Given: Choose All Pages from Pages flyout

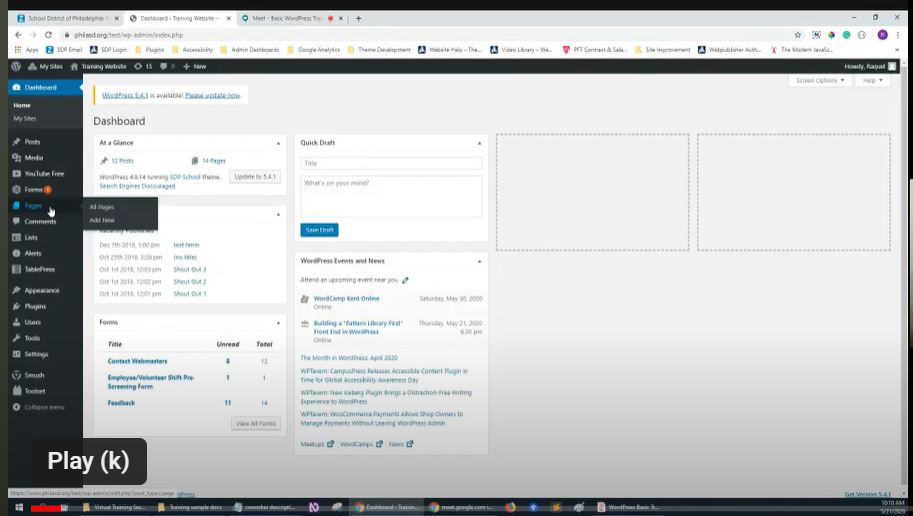Looking at the screenshot, I should coord(102,207).
